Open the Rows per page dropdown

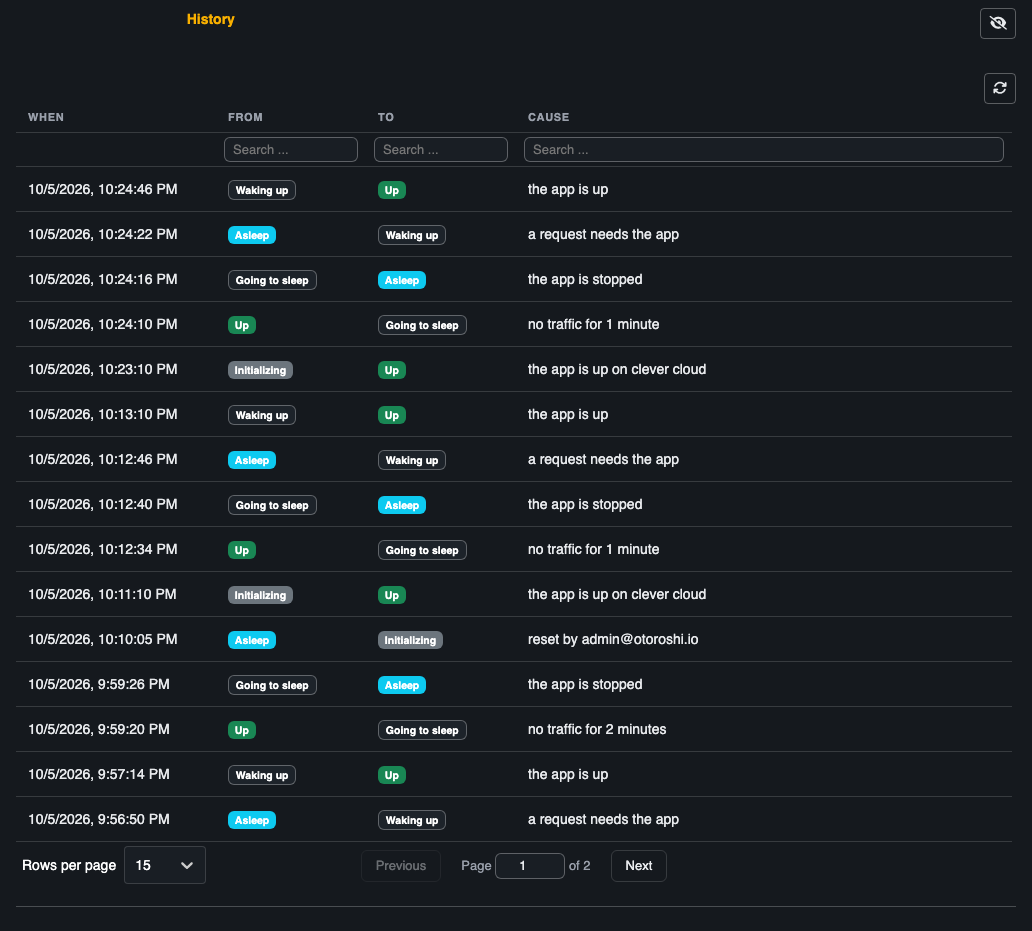165,865
